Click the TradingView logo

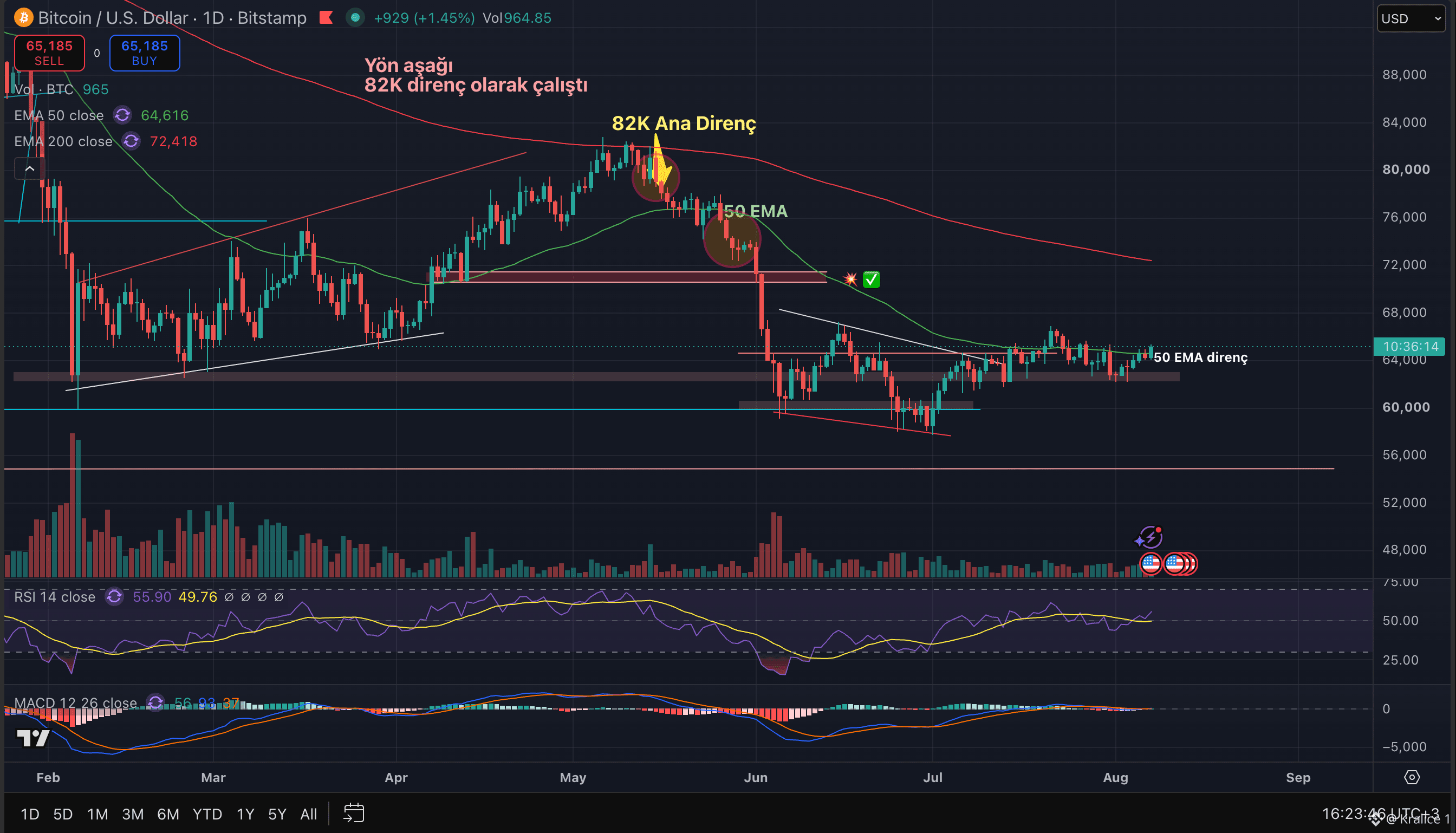[32, 738]
